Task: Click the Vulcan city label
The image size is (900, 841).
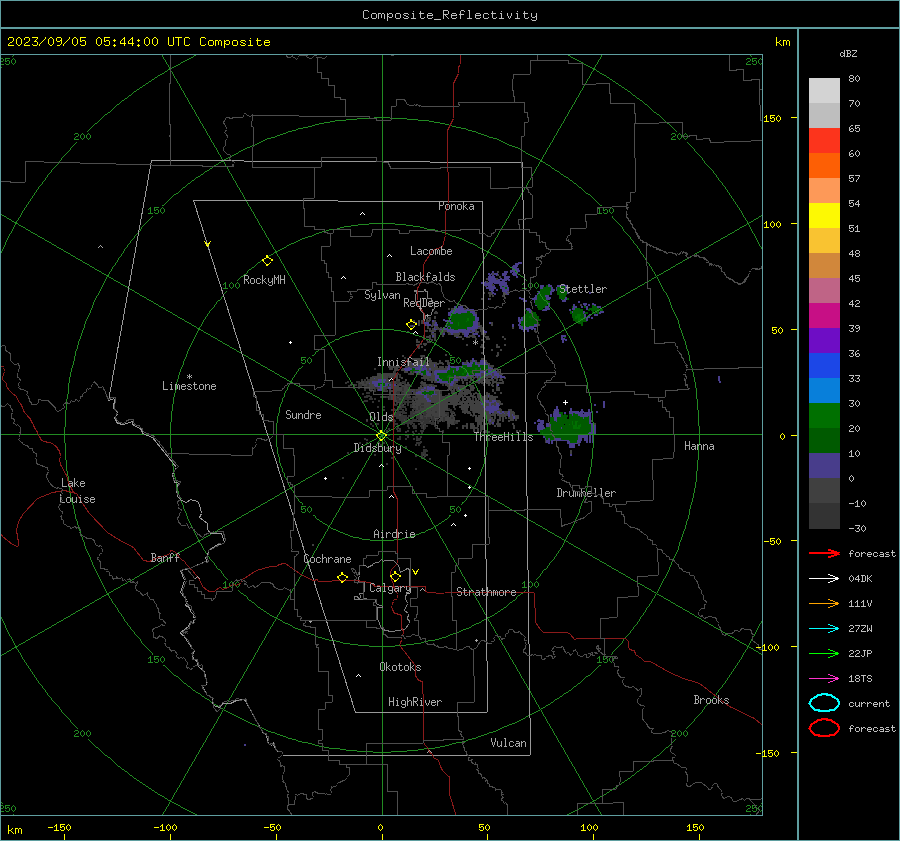Action: (508, 743)
